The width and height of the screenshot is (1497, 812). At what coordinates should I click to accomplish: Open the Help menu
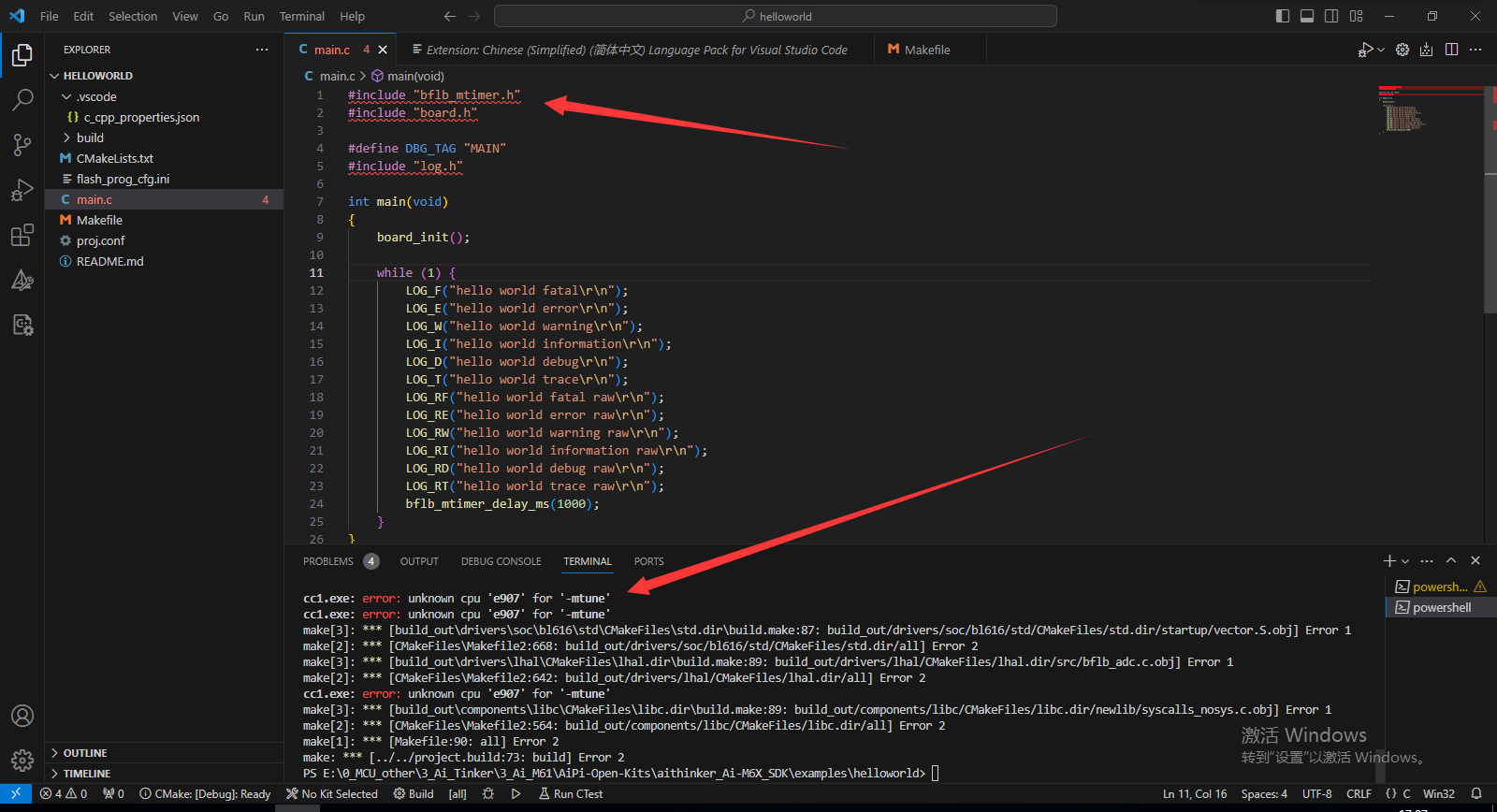(353, 16)
